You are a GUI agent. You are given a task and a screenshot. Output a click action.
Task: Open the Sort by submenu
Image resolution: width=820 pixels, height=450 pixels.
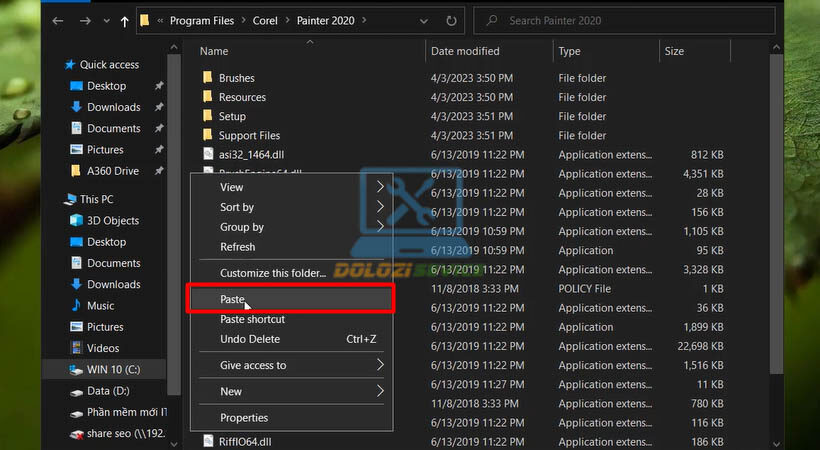click(291, 207)
